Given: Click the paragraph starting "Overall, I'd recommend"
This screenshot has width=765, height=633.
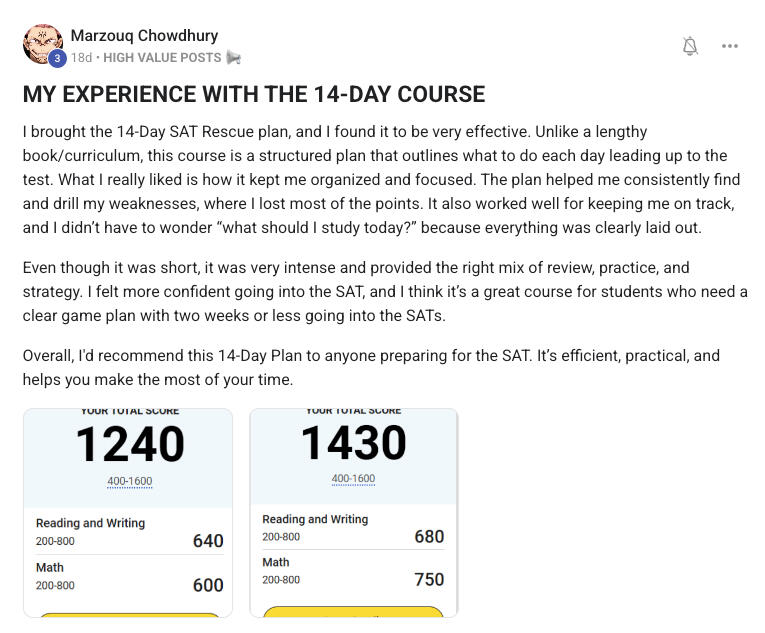Looking at the screenshot, I should pyautogui.click(x=371, y=367).
